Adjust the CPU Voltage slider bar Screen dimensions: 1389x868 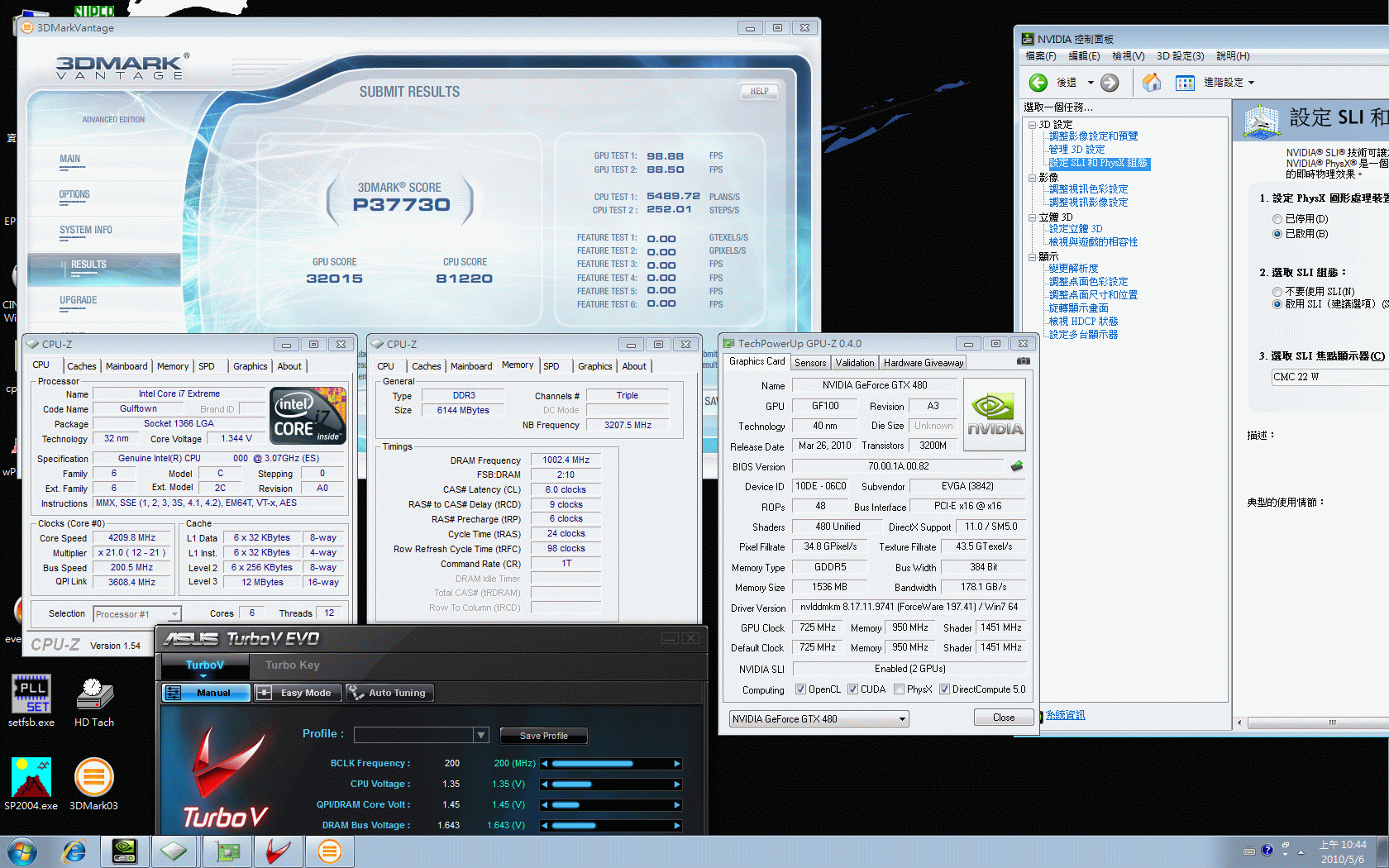611,785
